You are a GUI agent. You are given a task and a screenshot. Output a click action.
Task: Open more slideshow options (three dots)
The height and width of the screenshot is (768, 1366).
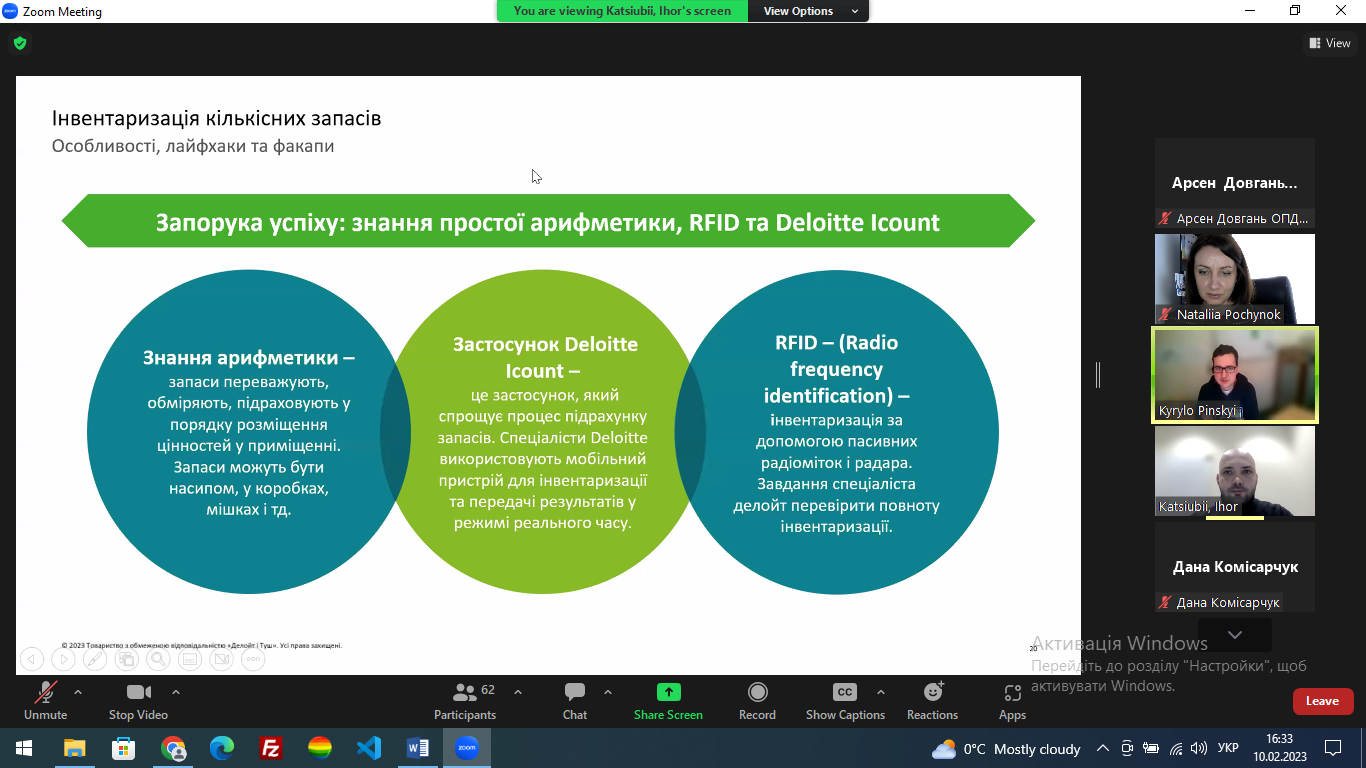click(x=253, y=659)
